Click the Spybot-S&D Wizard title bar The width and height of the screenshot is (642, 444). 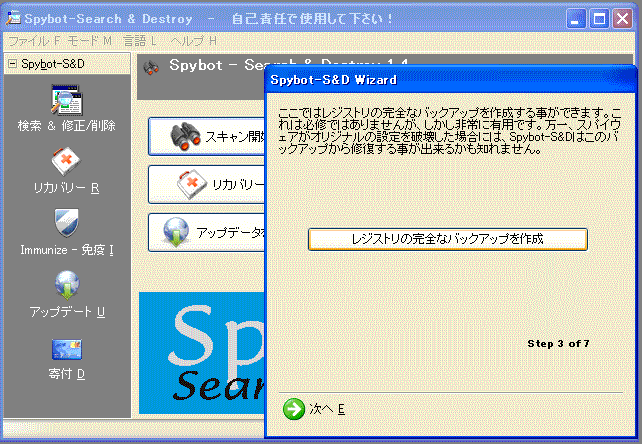click(450, 79)
